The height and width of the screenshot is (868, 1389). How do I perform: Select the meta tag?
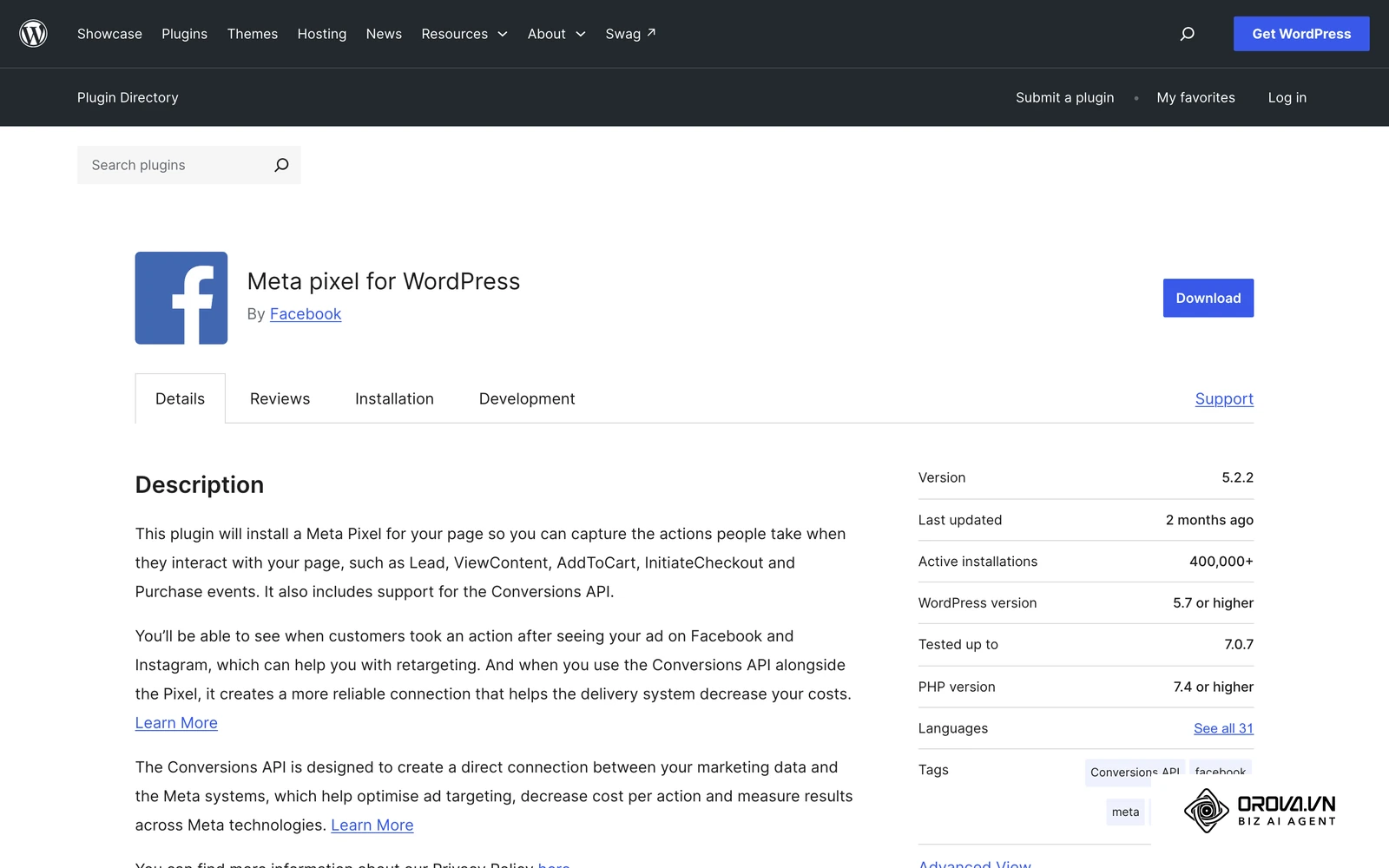click(x=1125, y=812)
